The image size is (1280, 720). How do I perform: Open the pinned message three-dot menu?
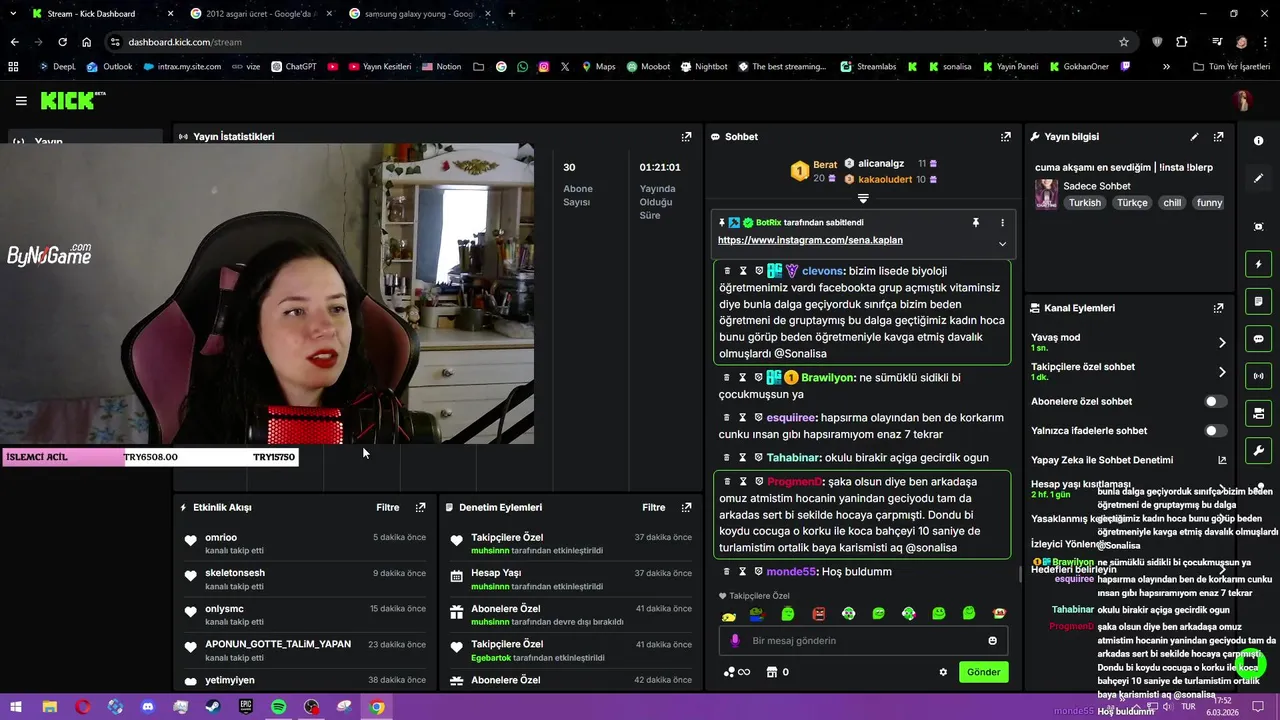click(x=1002, y=223)
